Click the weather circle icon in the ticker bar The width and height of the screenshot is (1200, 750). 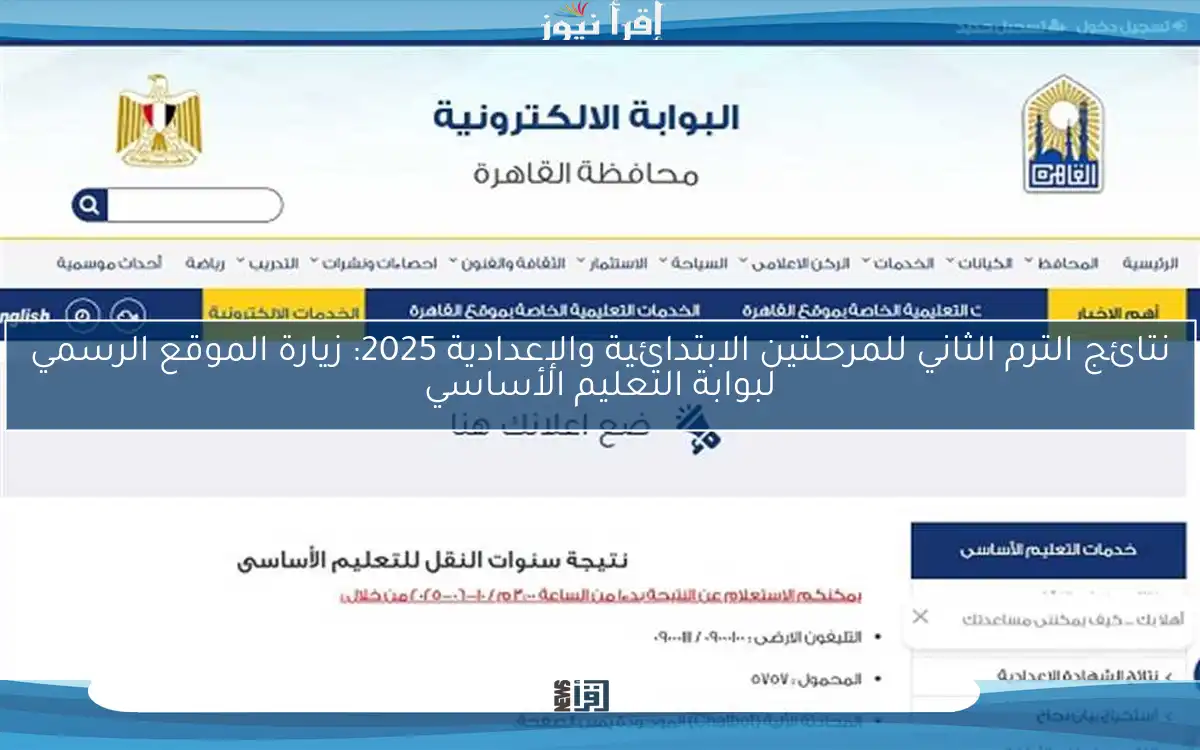pyautogui.click(x=127, y=314)
